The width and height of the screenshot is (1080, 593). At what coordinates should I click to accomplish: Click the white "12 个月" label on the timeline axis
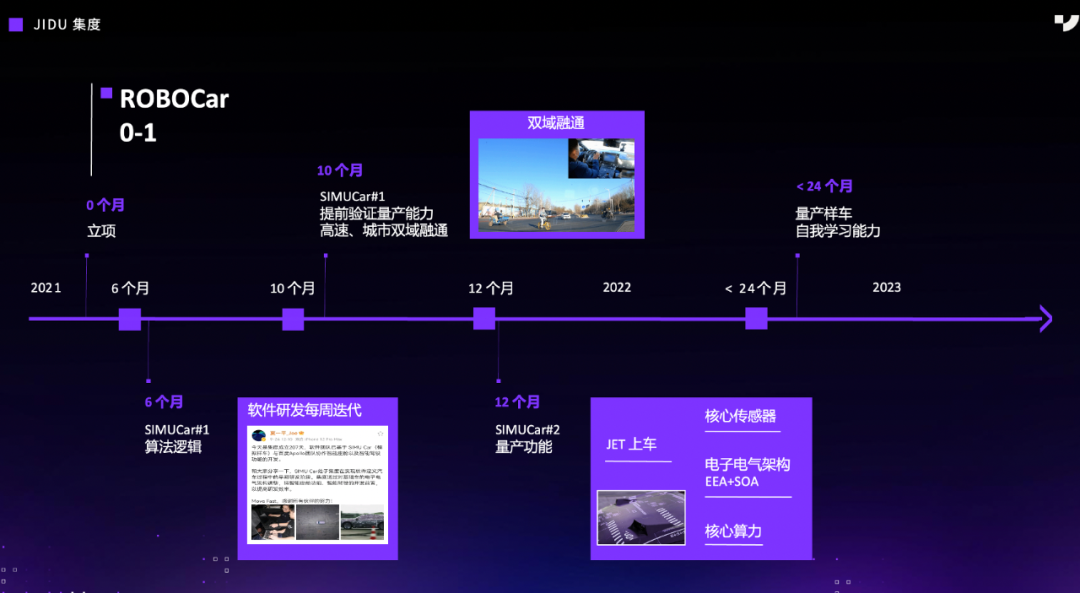[491, 288]
